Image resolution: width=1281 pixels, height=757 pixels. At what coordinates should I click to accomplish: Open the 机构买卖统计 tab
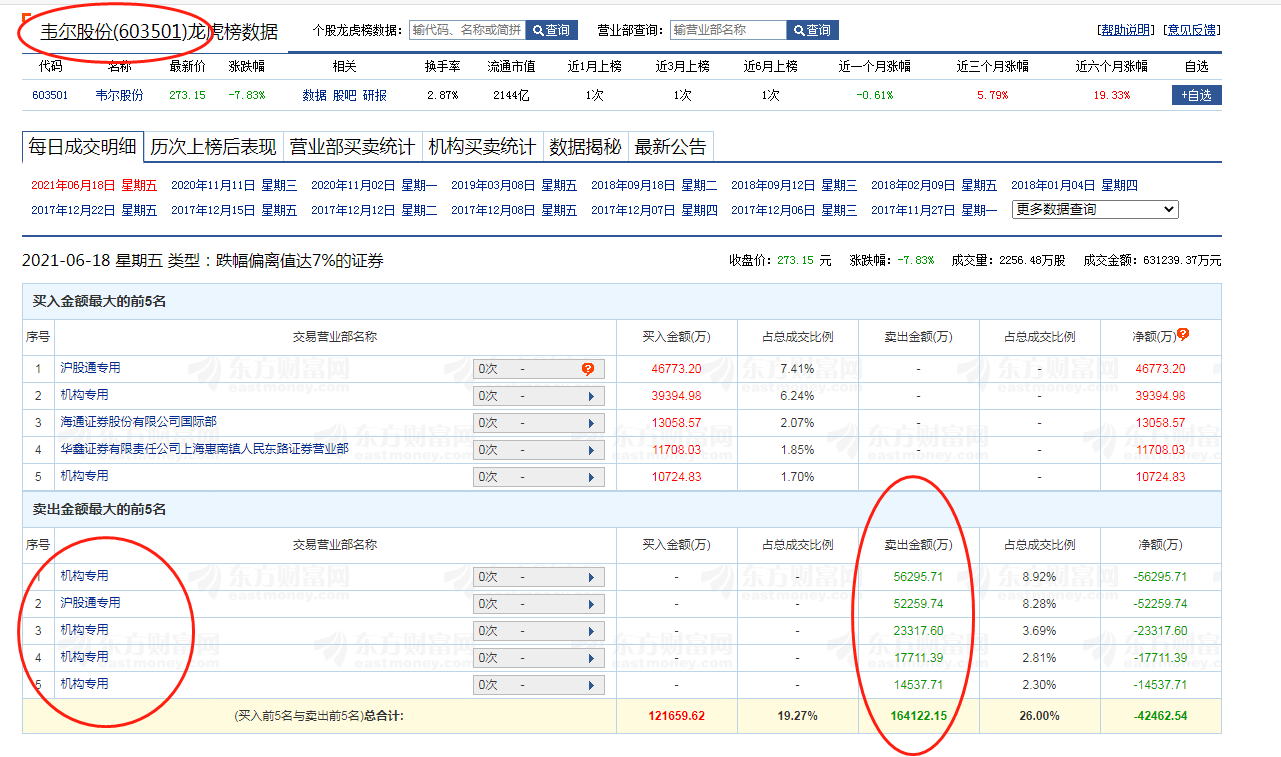[x=482, y=147]
